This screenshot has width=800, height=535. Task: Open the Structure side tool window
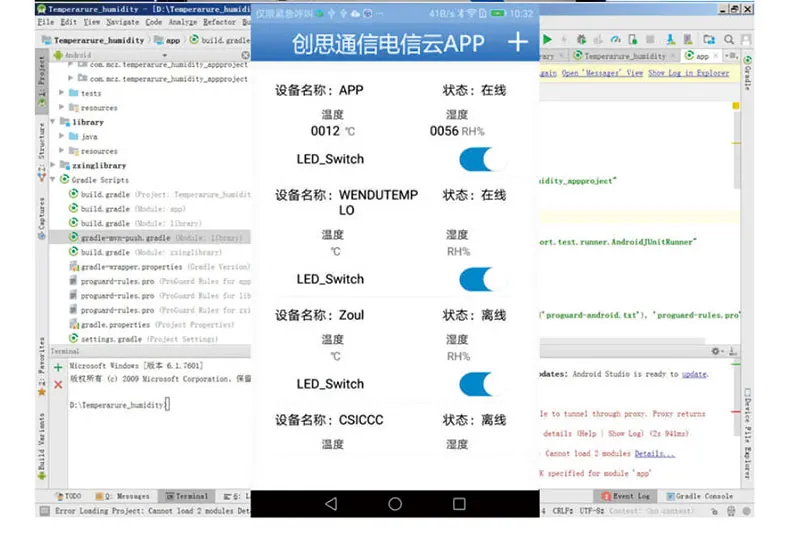point(41,151)
